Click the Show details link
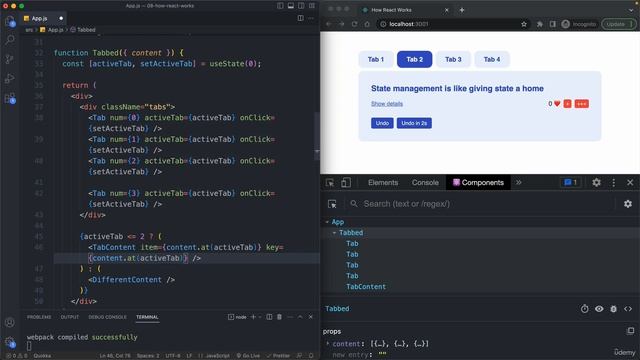The height and width of the screenshot is (360, 640). click(x=387, y=104)
